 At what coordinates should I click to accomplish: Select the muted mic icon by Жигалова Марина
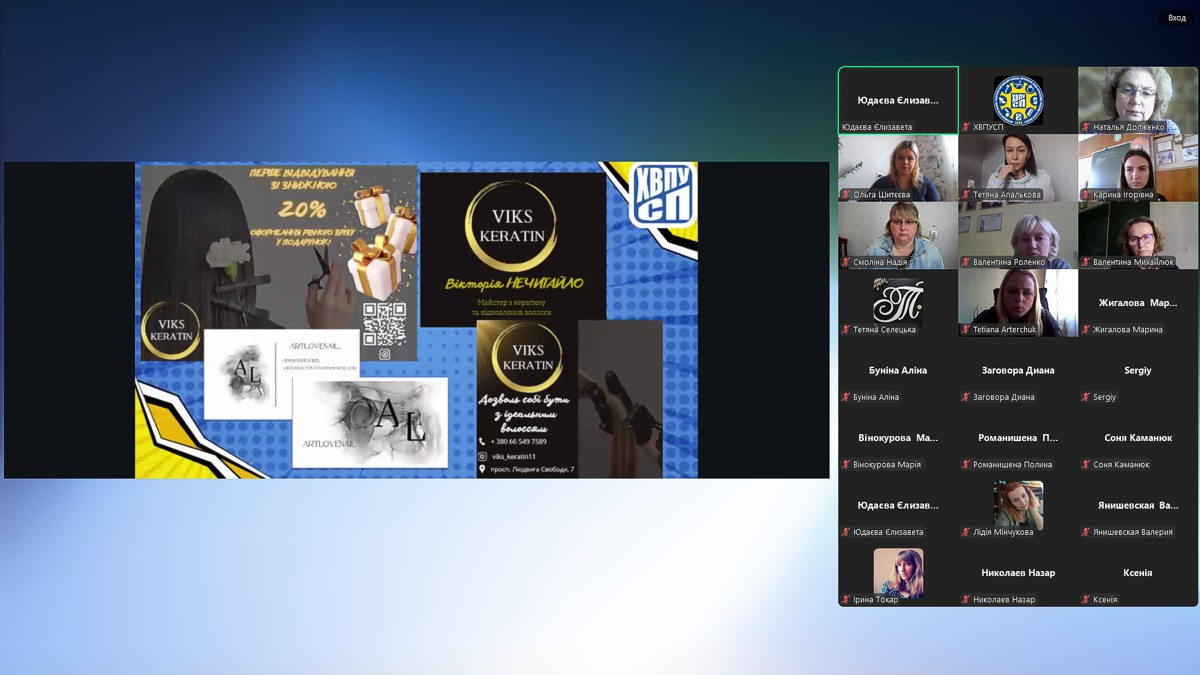(1086, 330)
